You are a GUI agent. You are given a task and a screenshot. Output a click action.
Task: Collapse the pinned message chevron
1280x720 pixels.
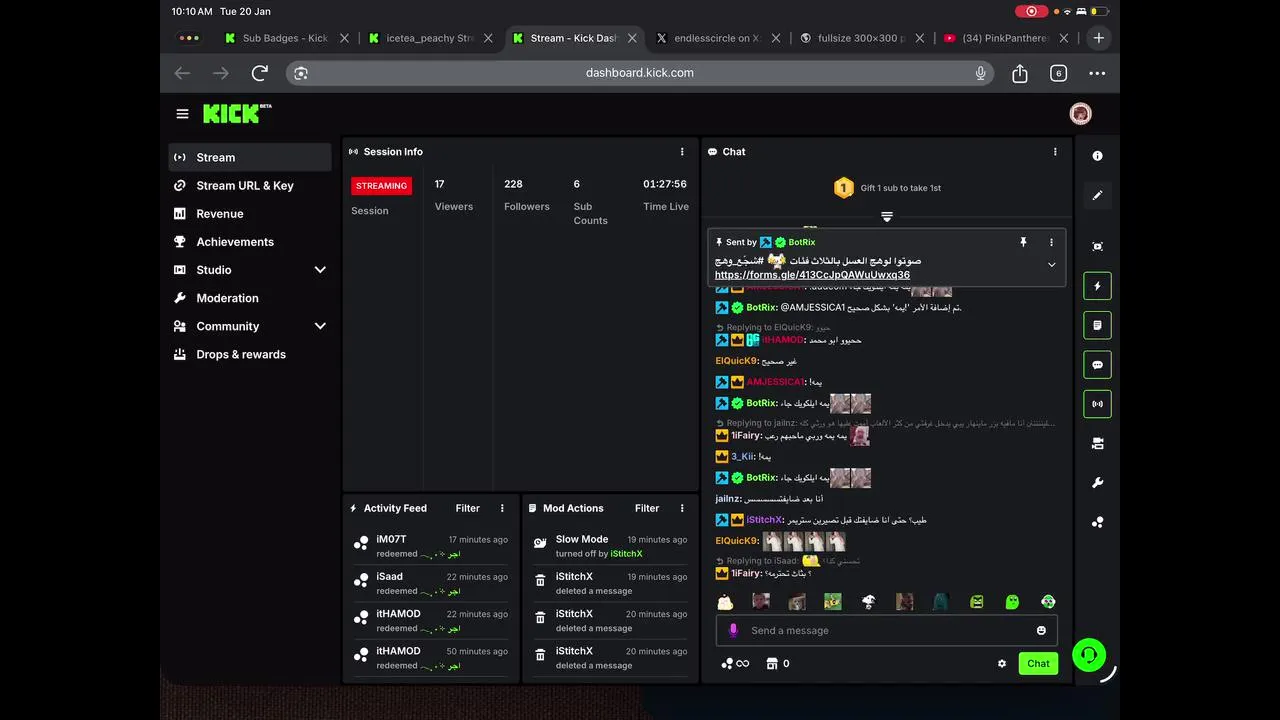(1051, 265)
